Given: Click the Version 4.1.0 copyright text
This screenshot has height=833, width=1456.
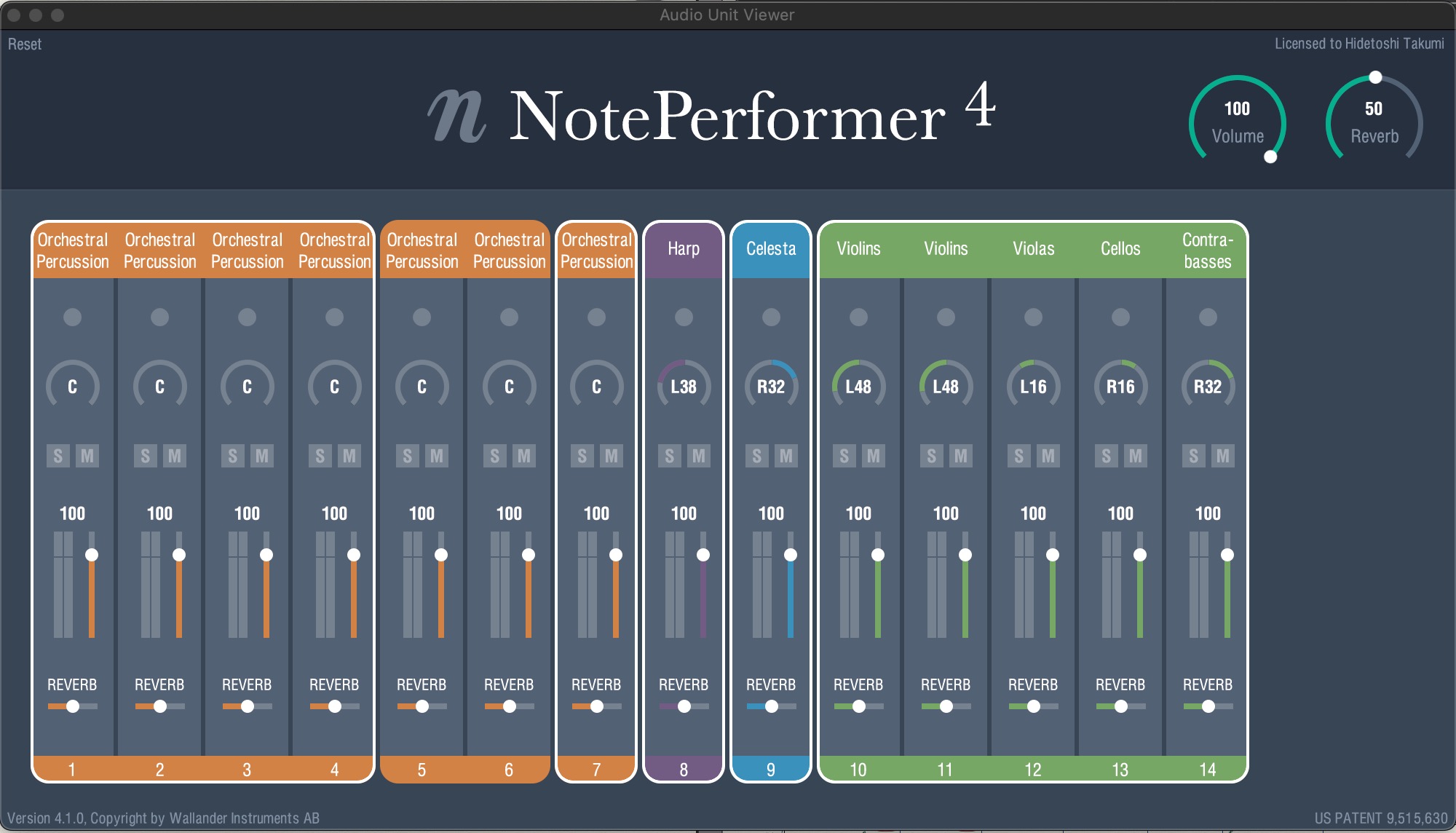Looking at the screenshot, I should (x=163, y=818).
